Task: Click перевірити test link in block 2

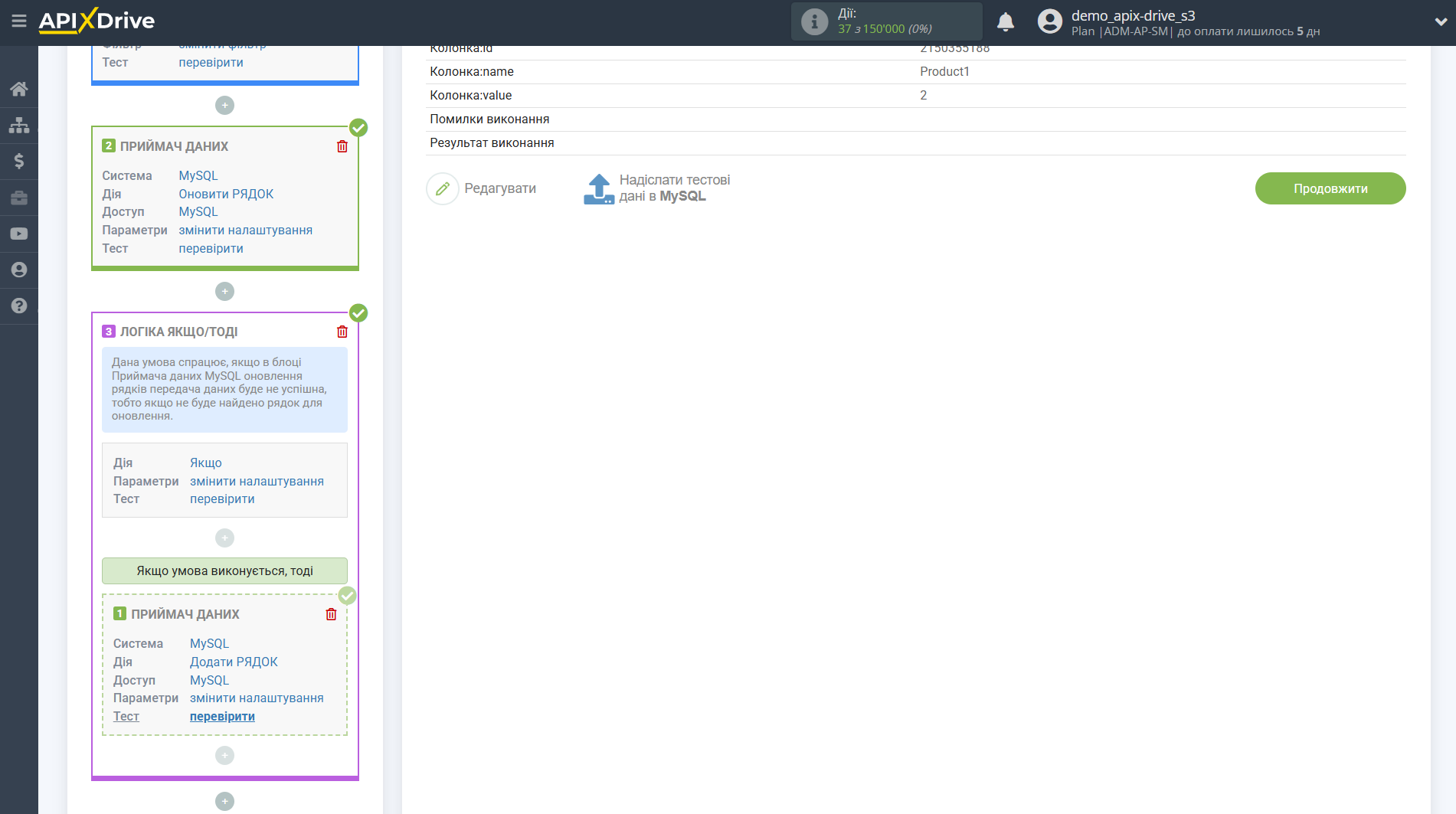Action: [x=211, y=248]
